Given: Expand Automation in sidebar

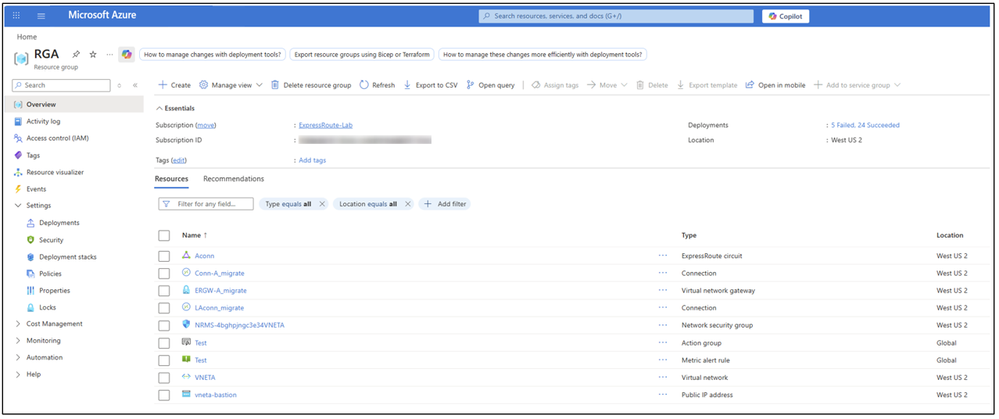Looking at the screenshot, I should point(17,358).
